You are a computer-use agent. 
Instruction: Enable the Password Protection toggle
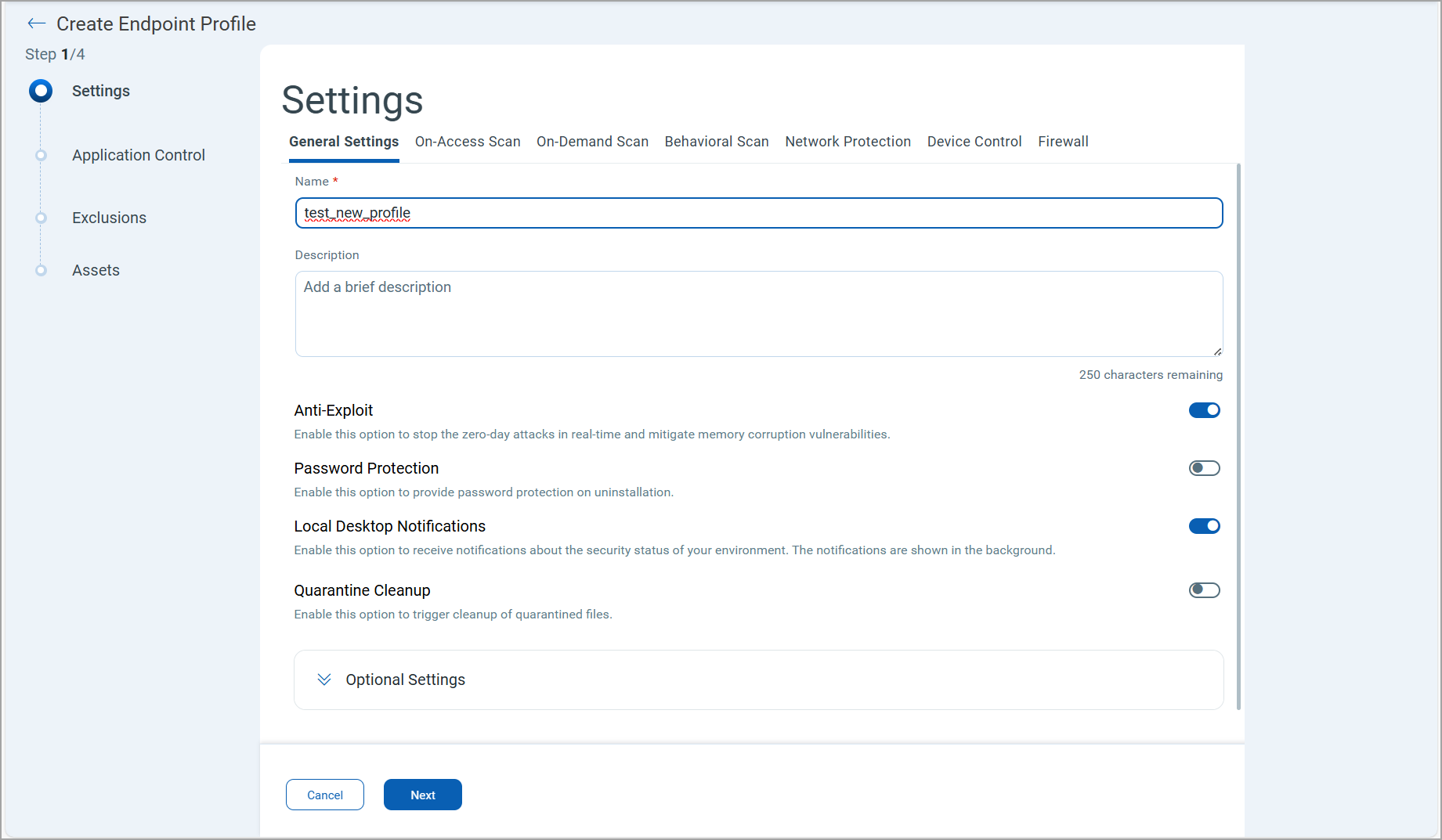(x=1204, y=468)
